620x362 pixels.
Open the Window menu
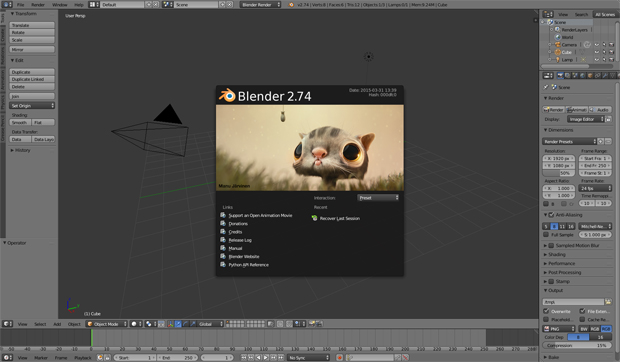(60, 5)
